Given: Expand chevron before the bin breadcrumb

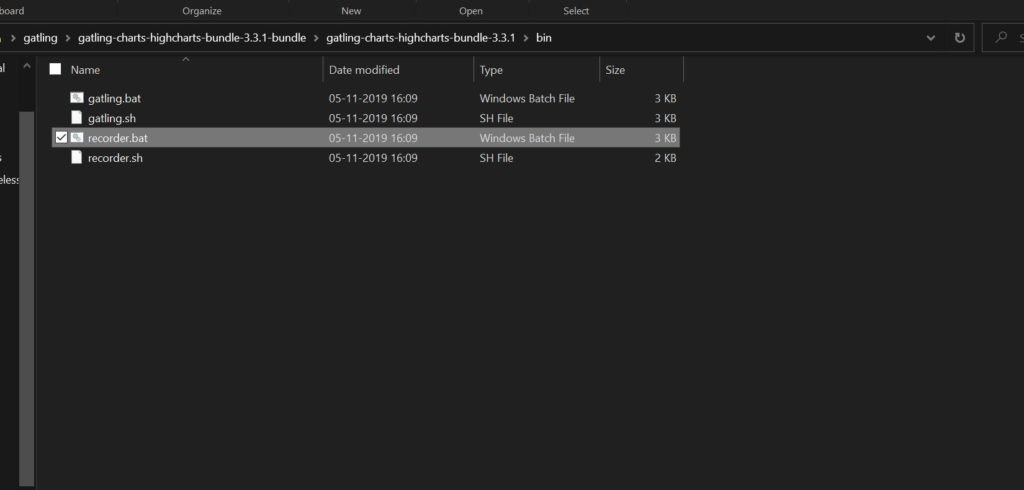Looking at the screenshot, I should tap(526, 38).
